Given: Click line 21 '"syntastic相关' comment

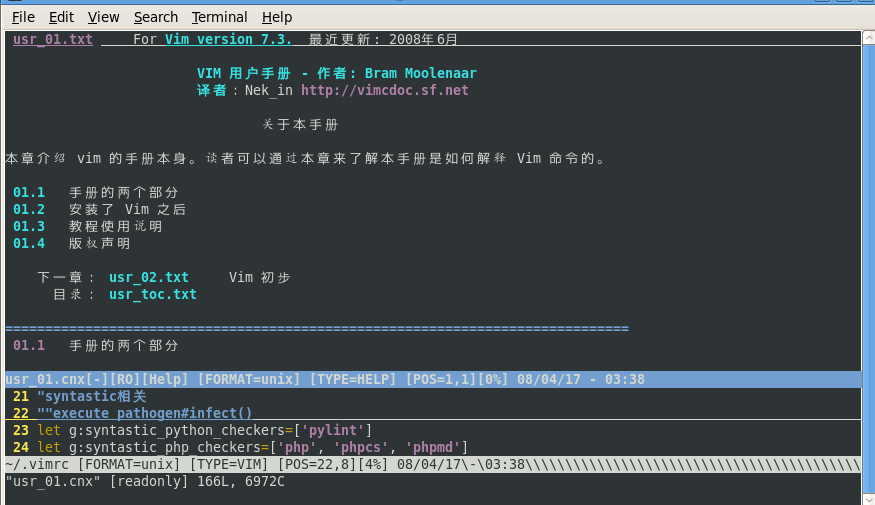Looking at the screenshot, I should point(92,396).
